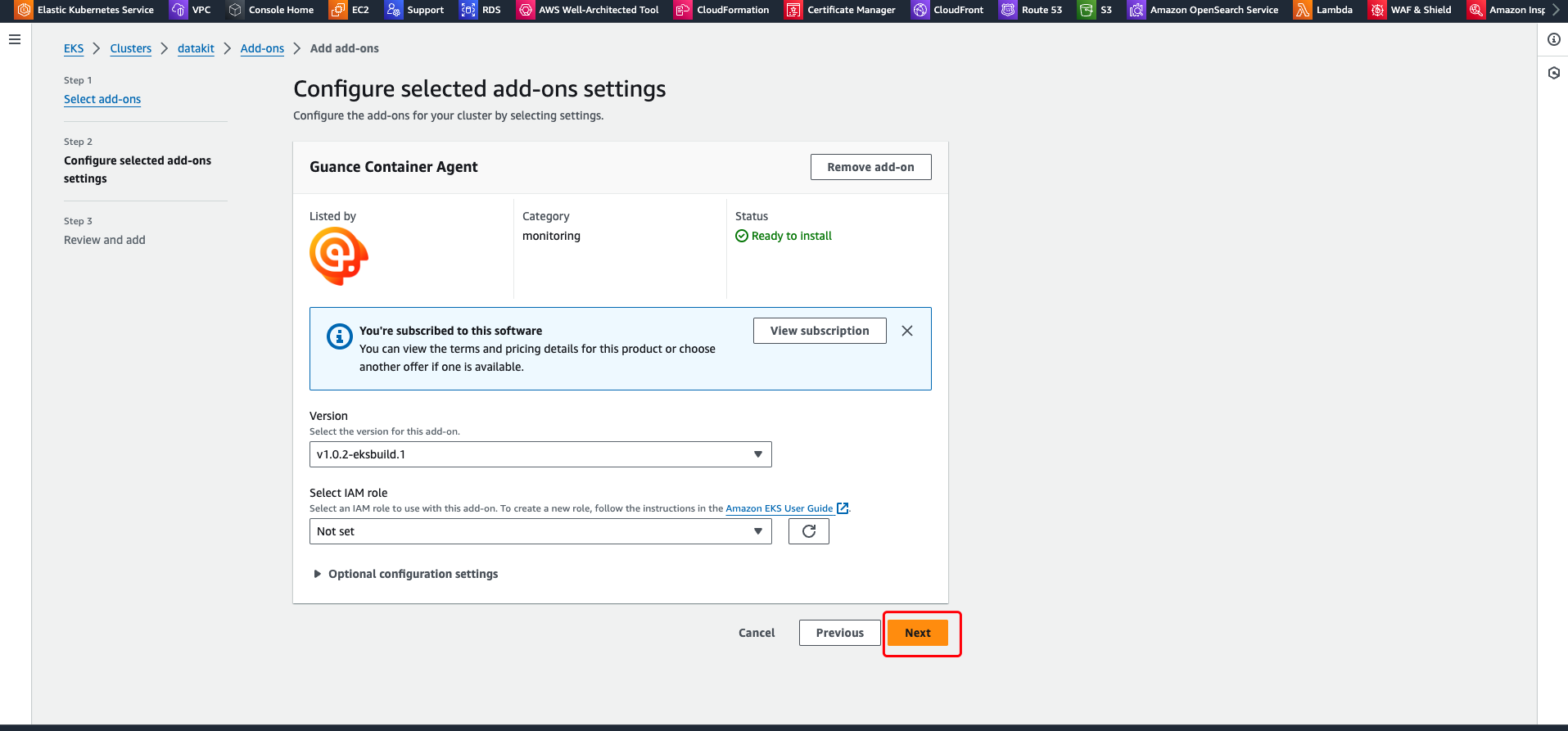1568x731 pixels.
Task: Click the IAM role refresh icon button
Action: point(808,531)
